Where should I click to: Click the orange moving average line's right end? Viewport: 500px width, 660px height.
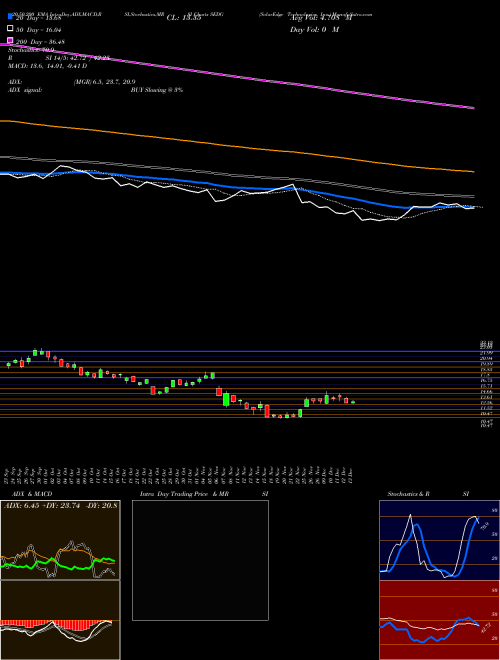(x=473, y=171)
